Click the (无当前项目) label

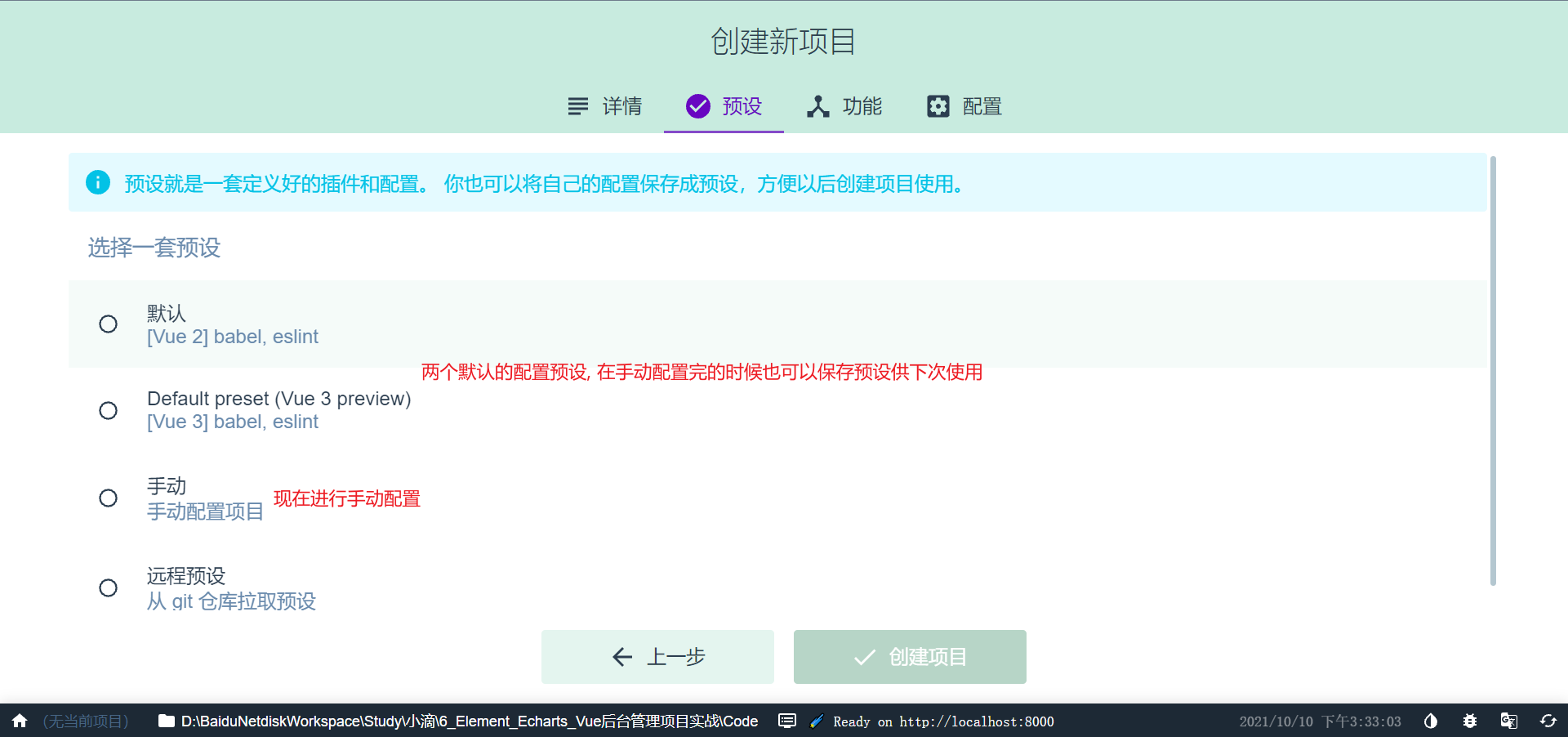click(x=86, y=721)
